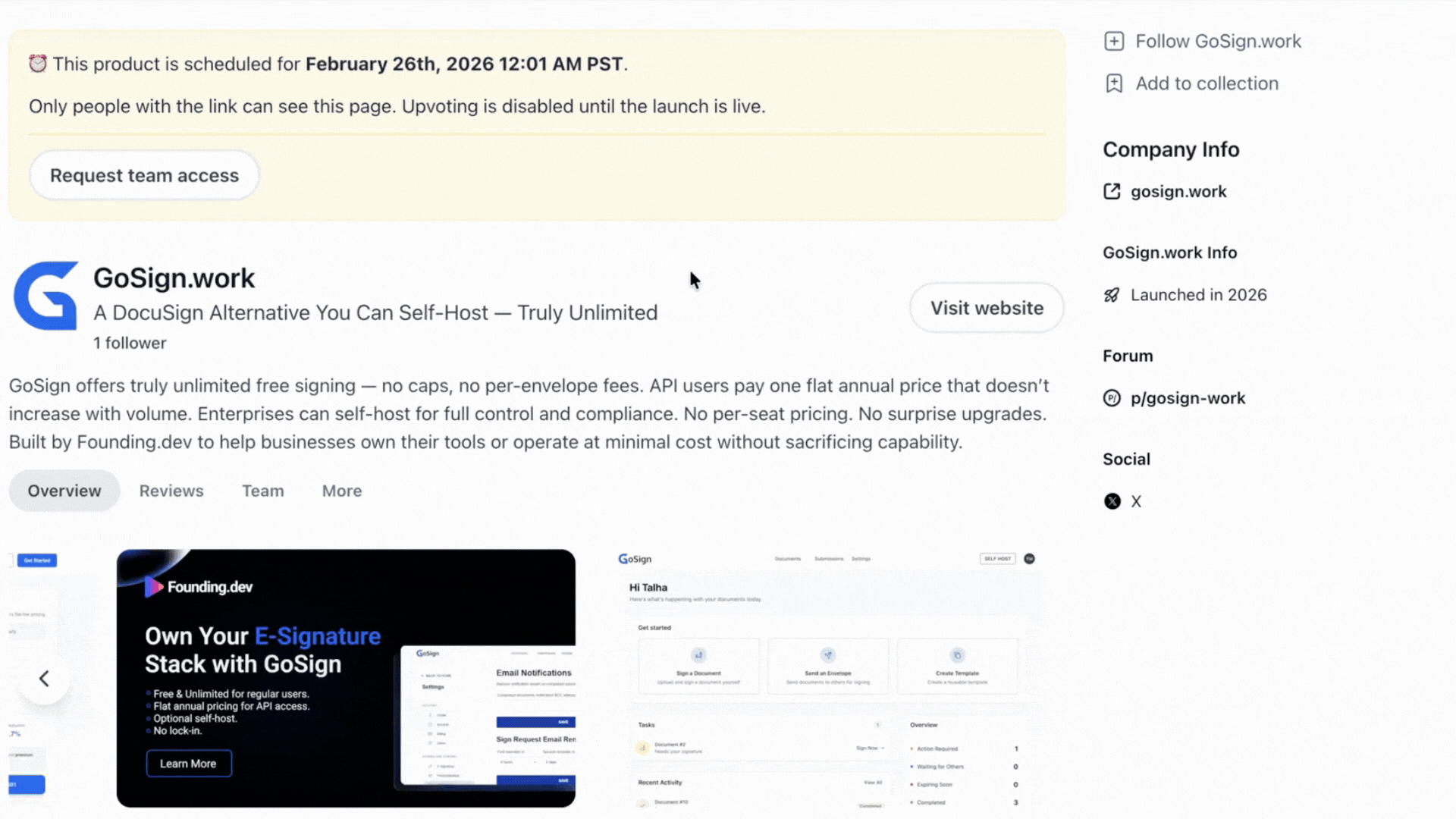Select the Overview tab
The image size is (1456, 819).
coord(64,491)
